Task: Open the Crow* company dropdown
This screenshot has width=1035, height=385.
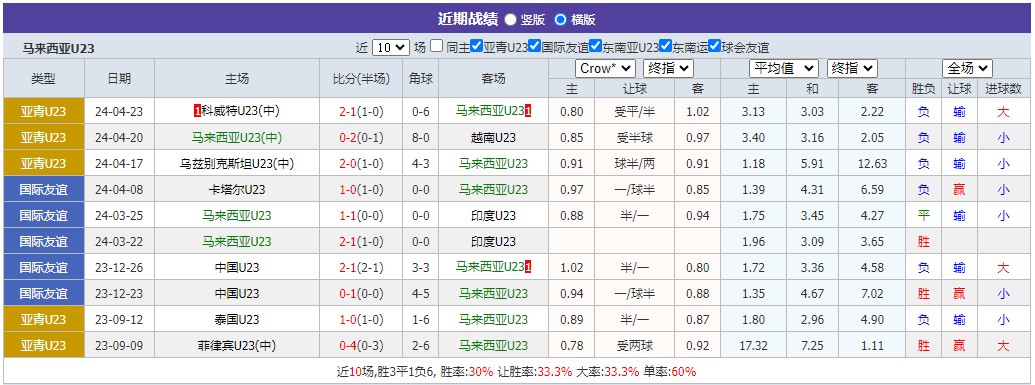Action: [605, 68]
